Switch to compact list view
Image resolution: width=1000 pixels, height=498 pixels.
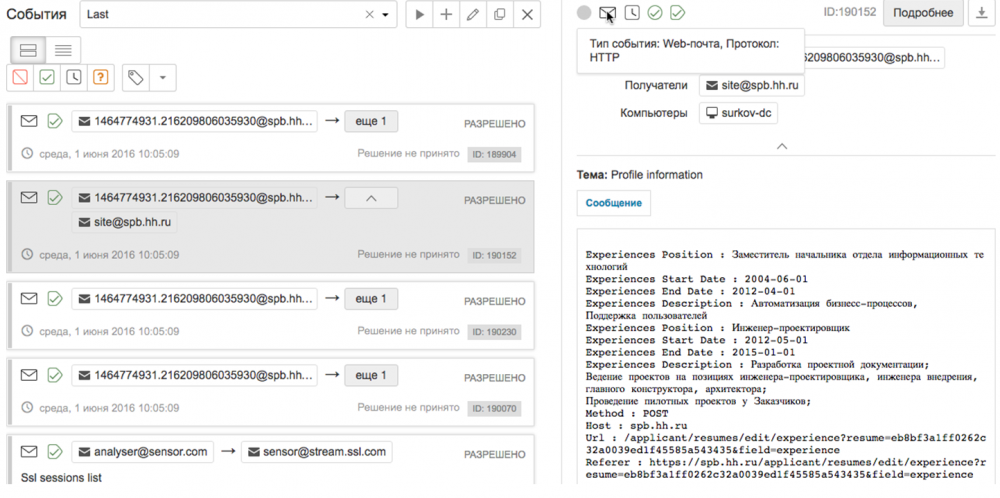[x=63, y=50]
